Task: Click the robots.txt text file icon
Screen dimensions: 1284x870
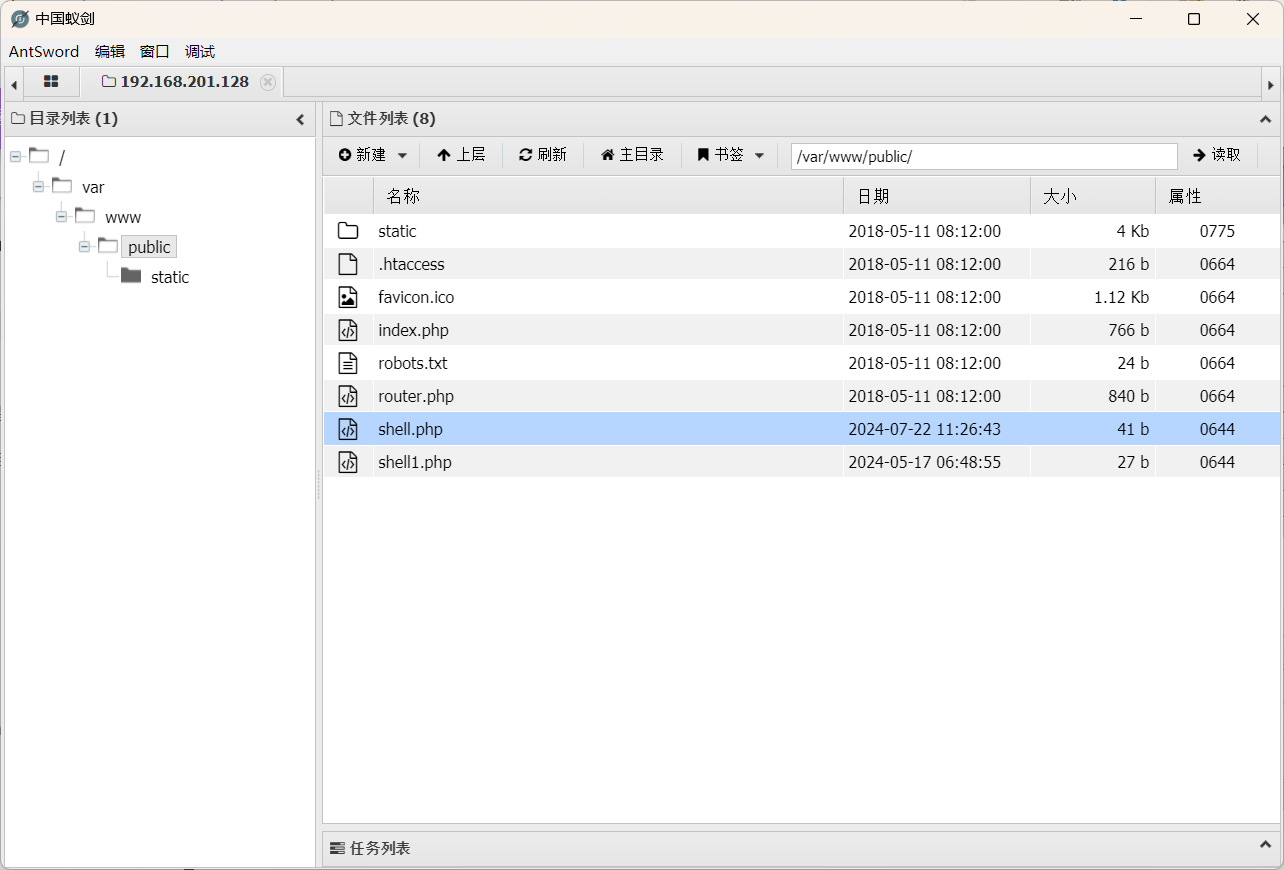Action: (348, 363)
